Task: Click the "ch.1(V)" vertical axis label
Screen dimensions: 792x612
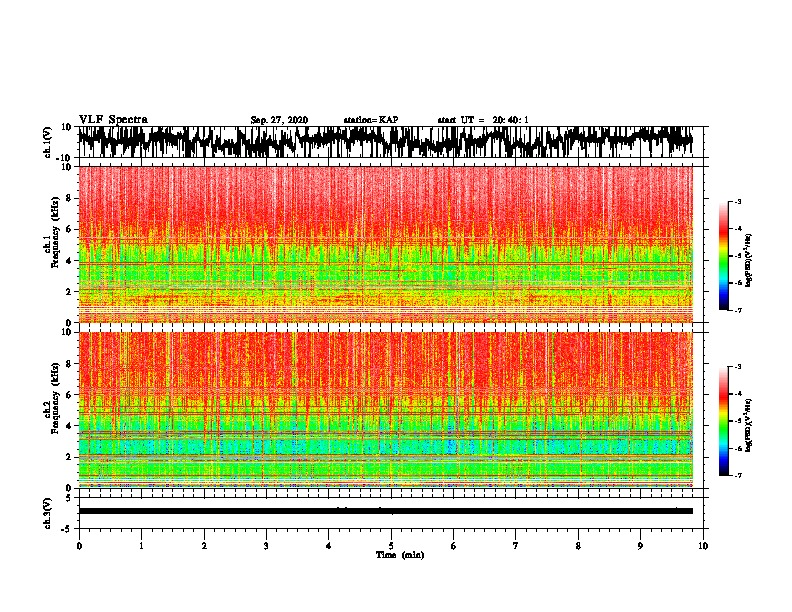Action: pos(48,142)
